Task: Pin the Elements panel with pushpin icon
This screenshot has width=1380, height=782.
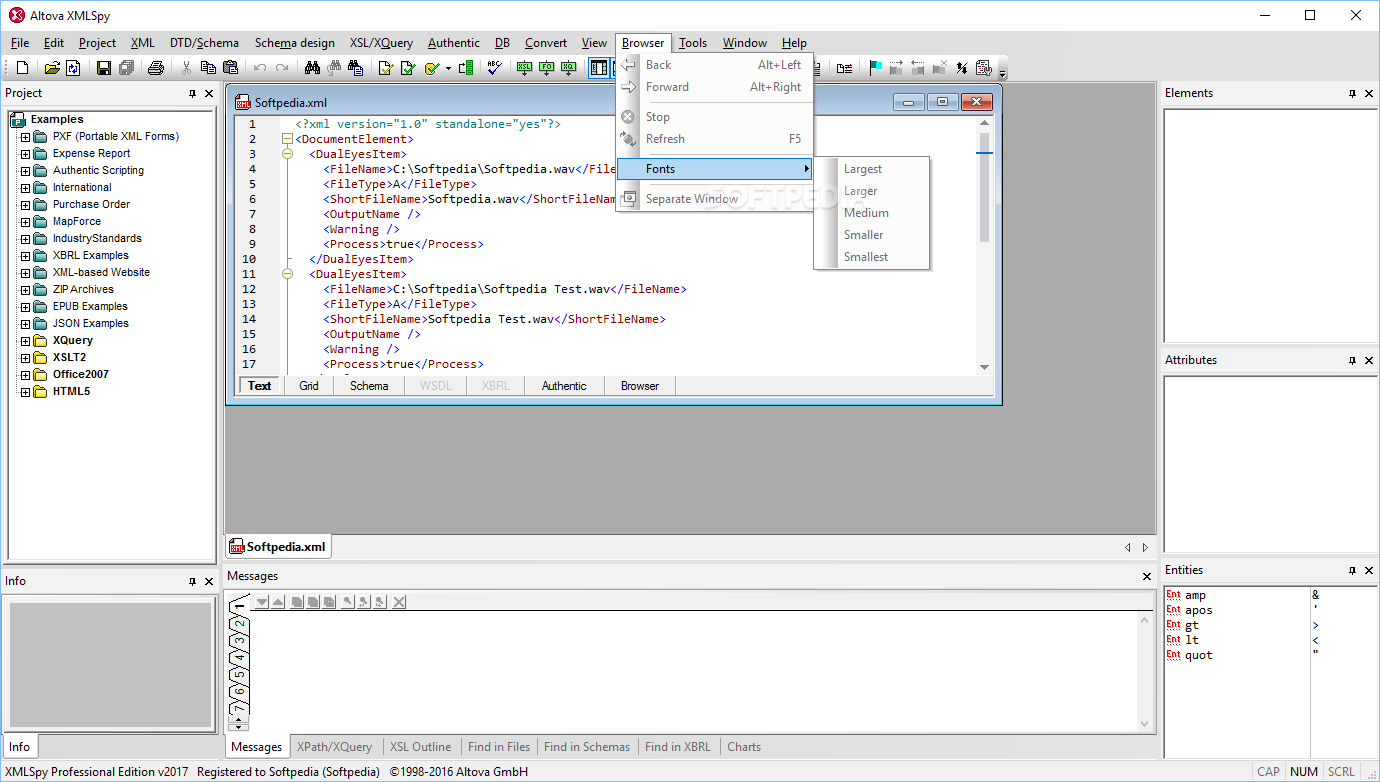Action: pos(1352,93)
